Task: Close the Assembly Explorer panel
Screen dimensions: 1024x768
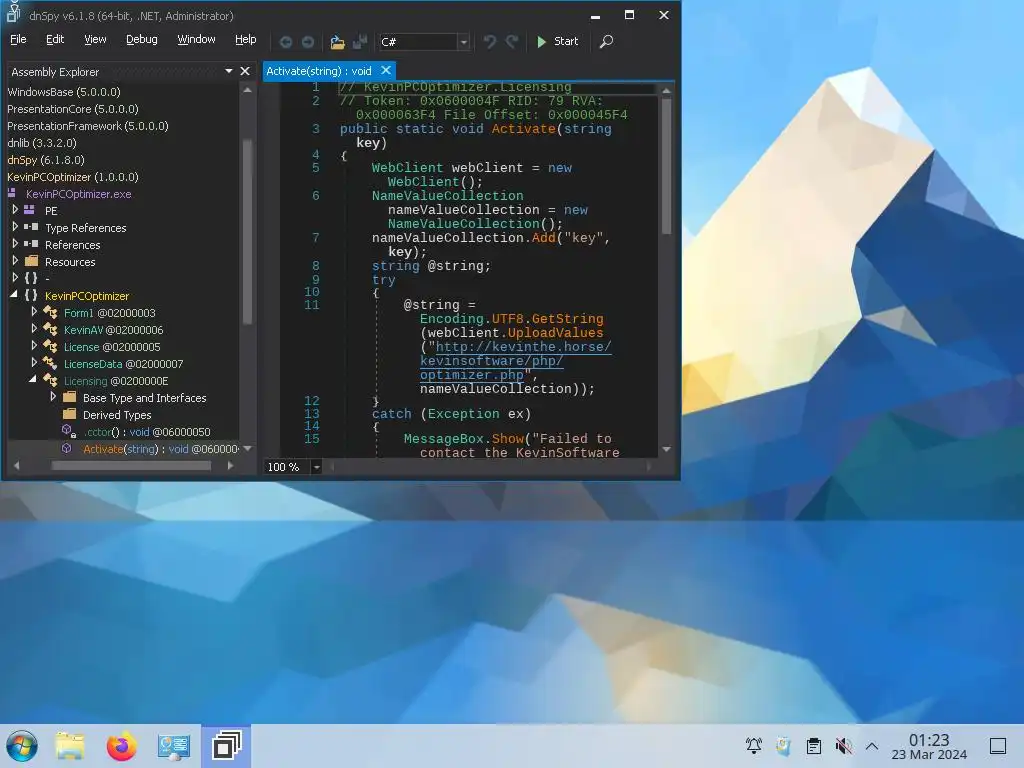Action: 245,71
